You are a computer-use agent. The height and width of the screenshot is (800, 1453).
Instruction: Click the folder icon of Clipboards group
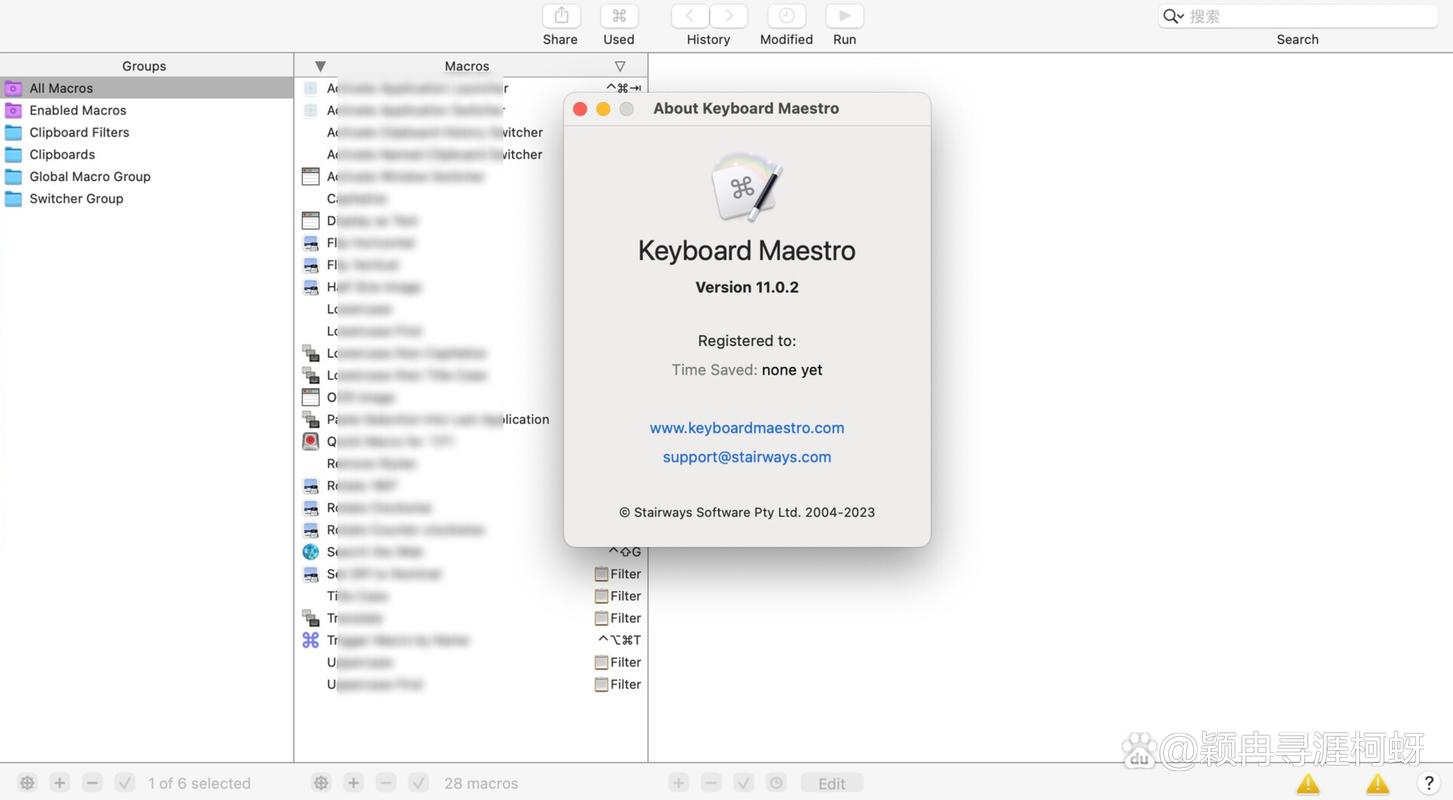click(13, 154)
